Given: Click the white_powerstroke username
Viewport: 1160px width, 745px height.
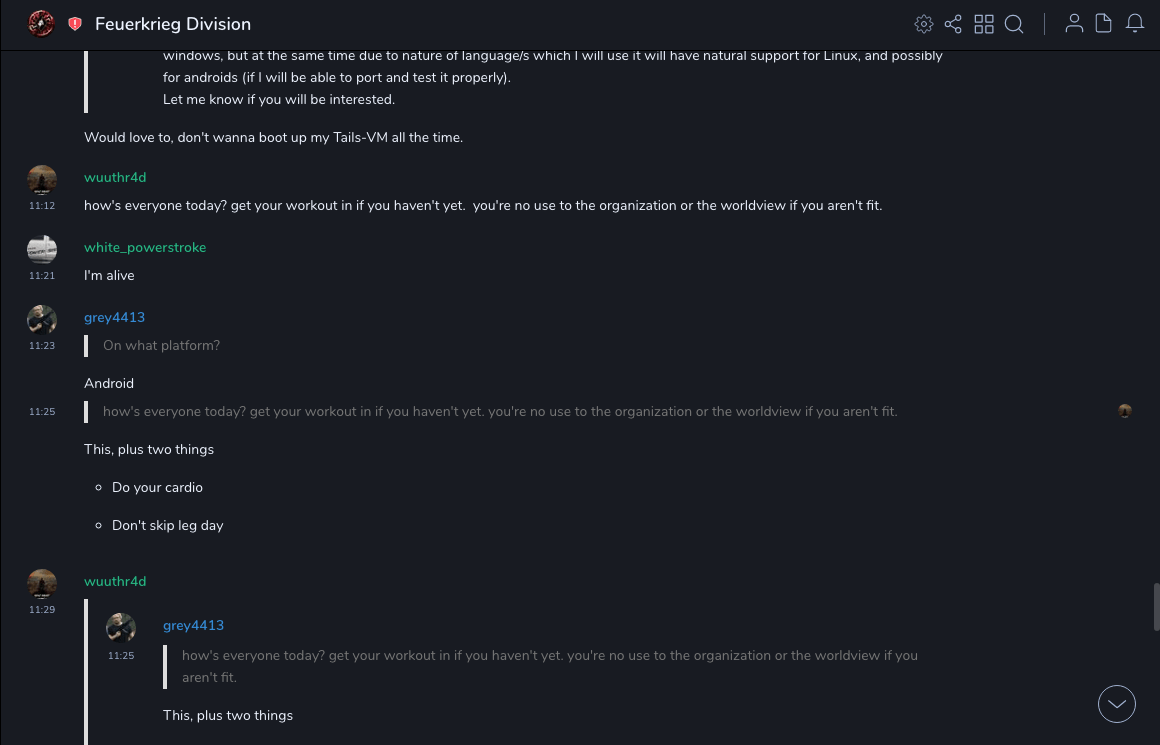Looking at the screenshot, I should pos(145,247).
